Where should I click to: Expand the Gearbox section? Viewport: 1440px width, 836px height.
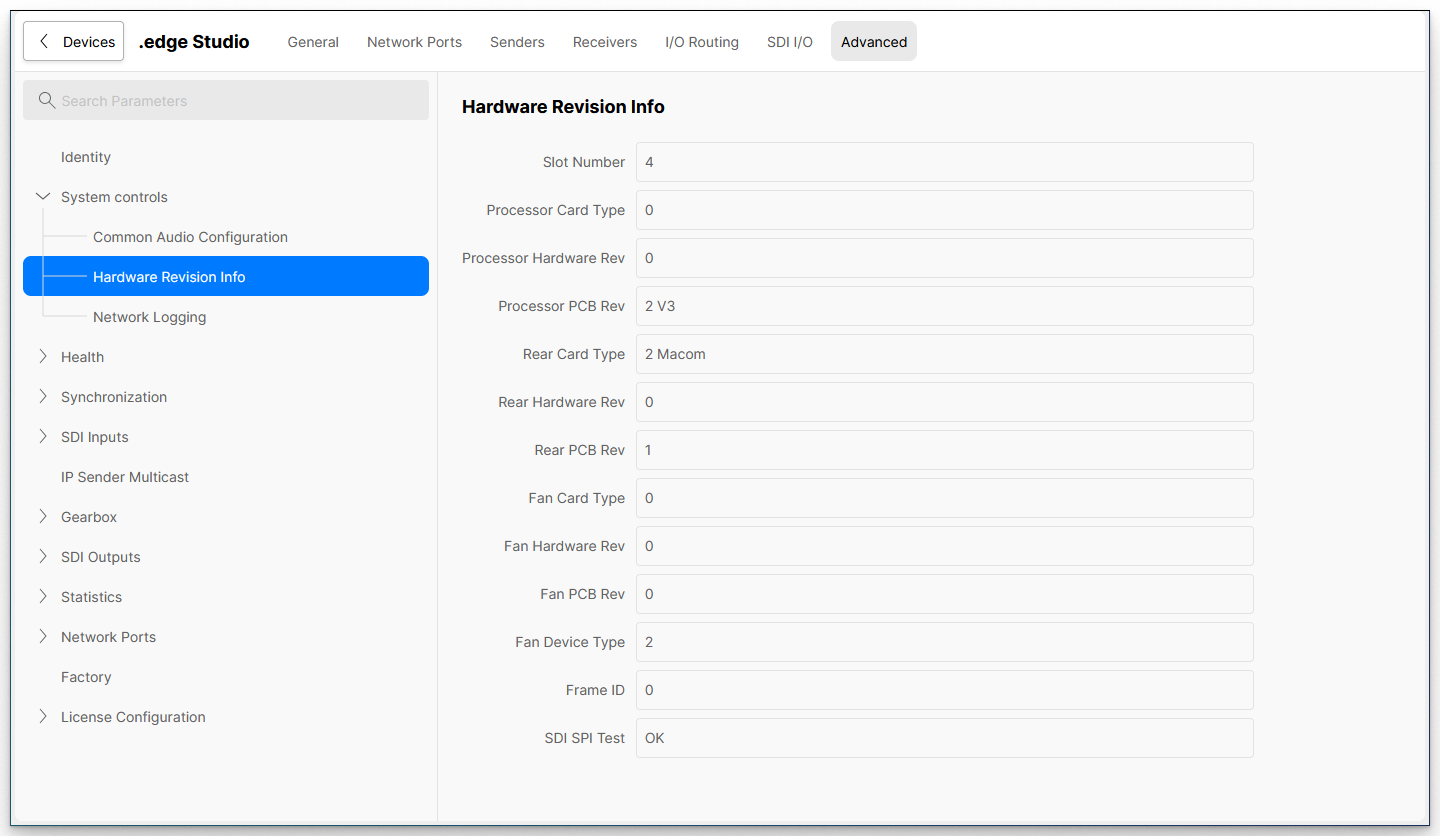pyautogui.click(x=43, y=517)
